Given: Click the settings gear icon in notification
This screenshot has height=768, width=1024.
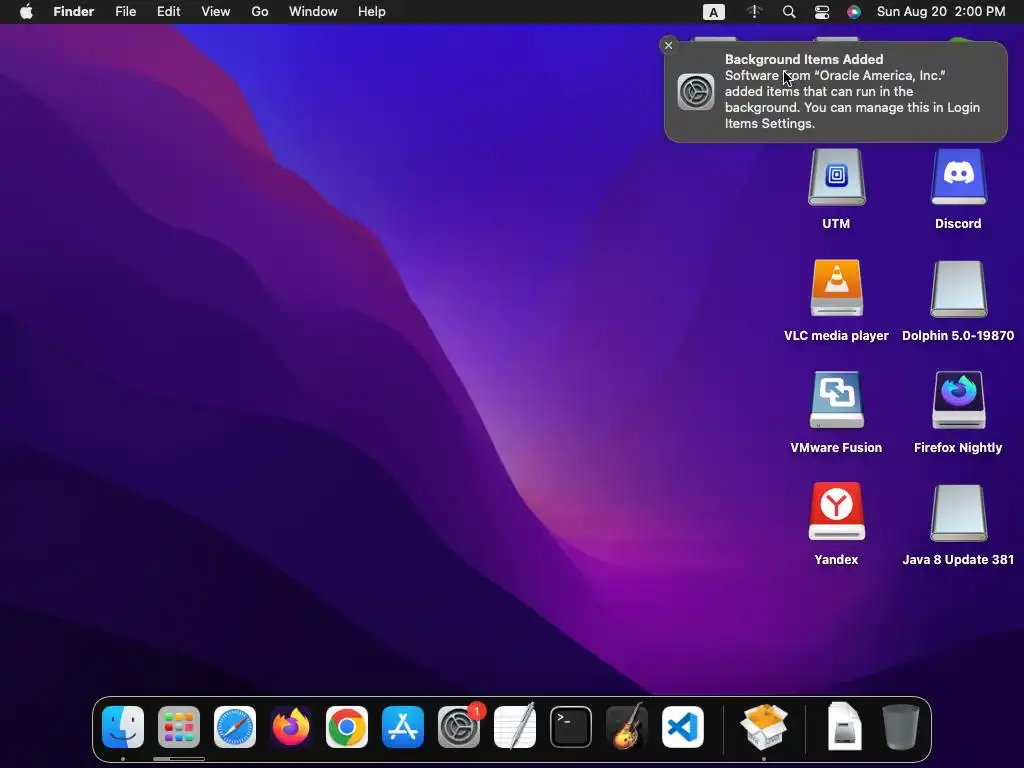Looking at the screenshot, I should point(696,91).
